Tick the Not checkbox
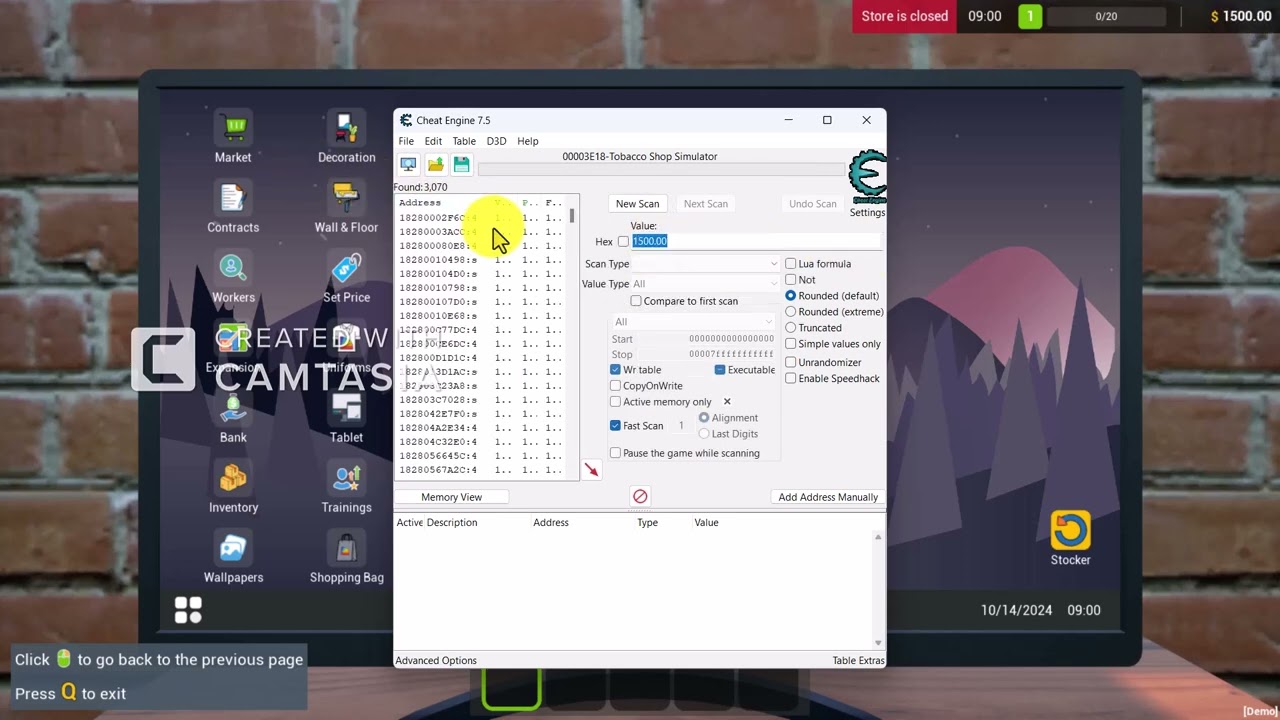Viewport: 1280px width, 720px height. (790, 280)
